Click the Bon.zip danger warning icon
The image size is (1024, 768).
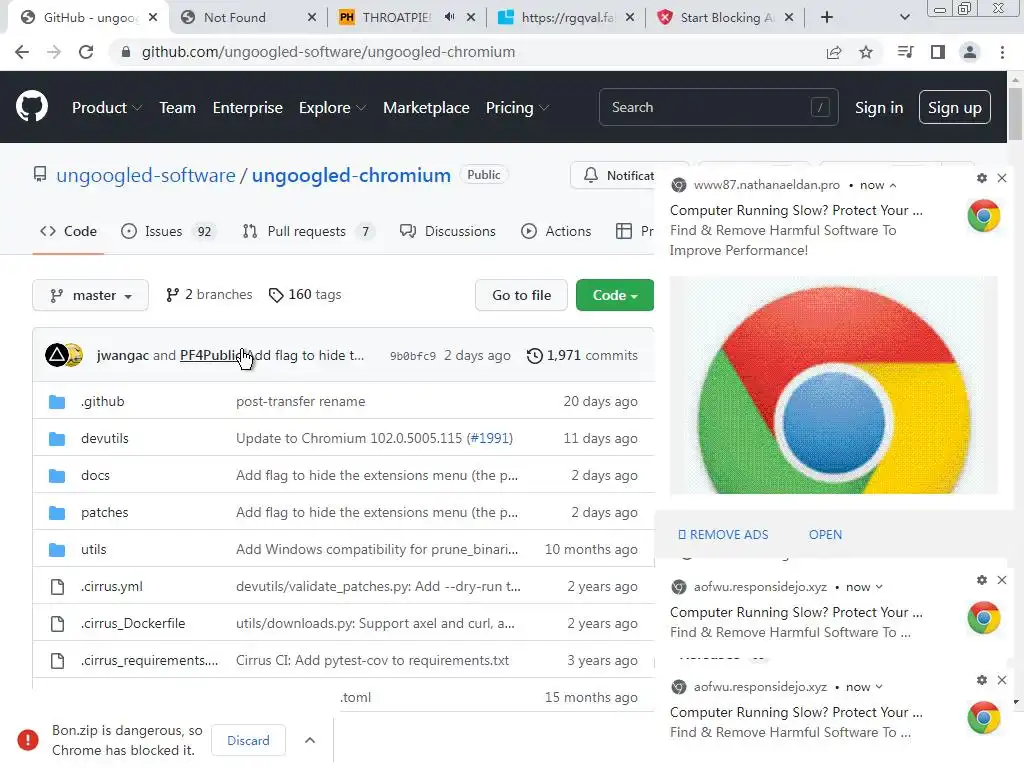[28, 740]
